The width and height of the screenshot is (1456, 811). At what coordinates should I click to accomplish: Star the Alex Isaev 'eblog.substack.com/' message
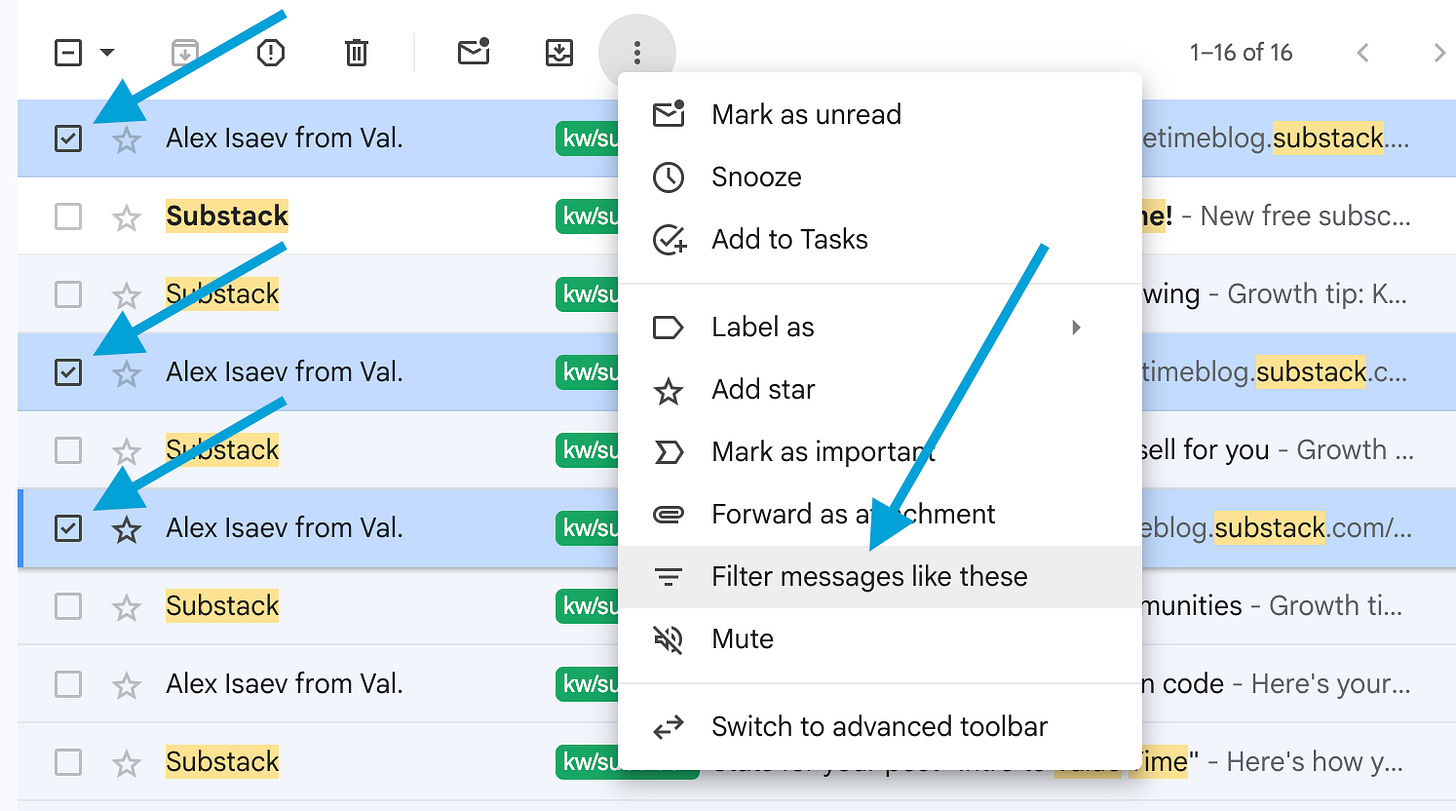pyautogui.click(x=126, y=529)
